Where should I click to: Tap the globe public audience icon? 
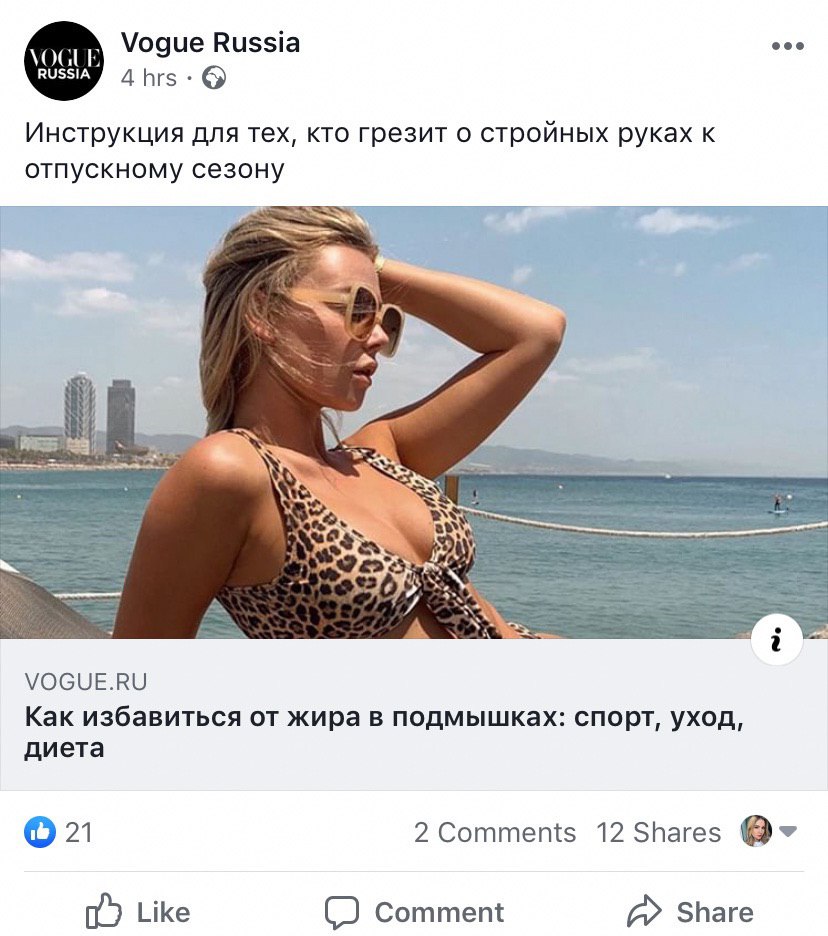point(214,78)
